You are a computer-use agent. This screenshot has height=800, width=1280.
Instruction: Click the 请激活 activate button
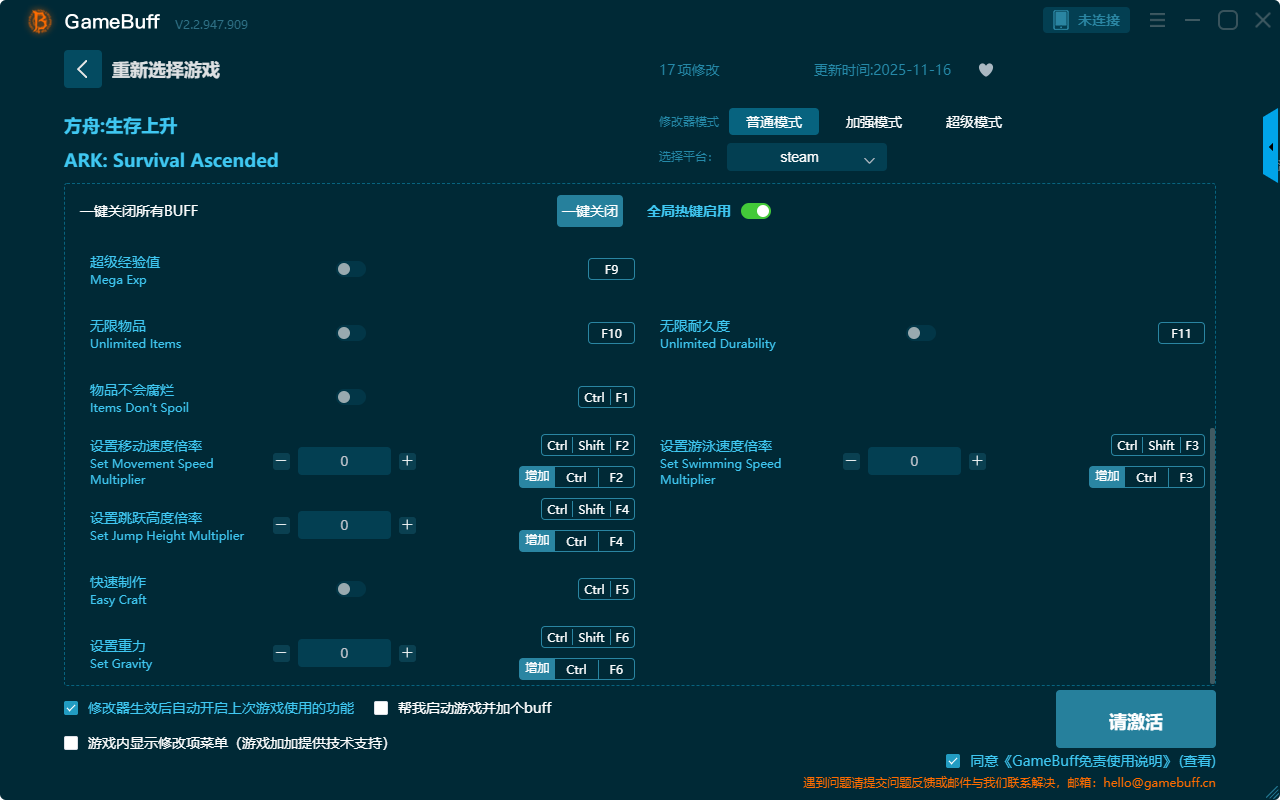pos(1135,719)
